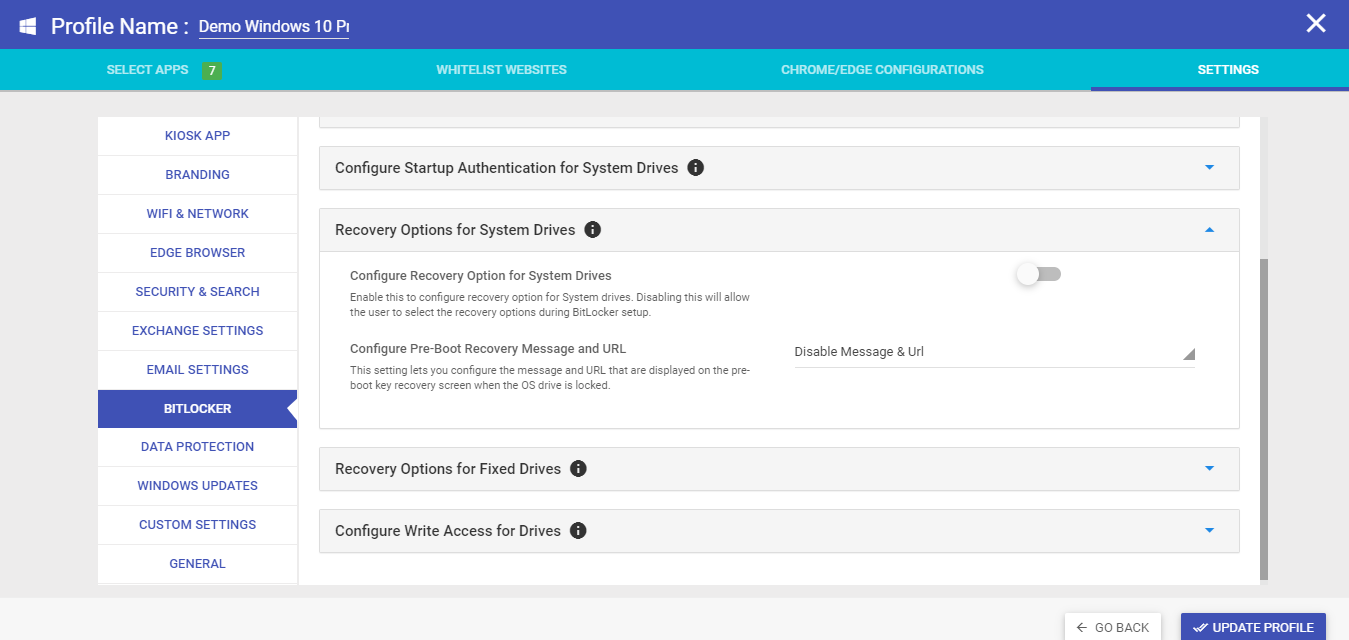
Task: Expand Configure Startup Authentication for System Drives
Action: pyautogui.click(x=779, y=168)
